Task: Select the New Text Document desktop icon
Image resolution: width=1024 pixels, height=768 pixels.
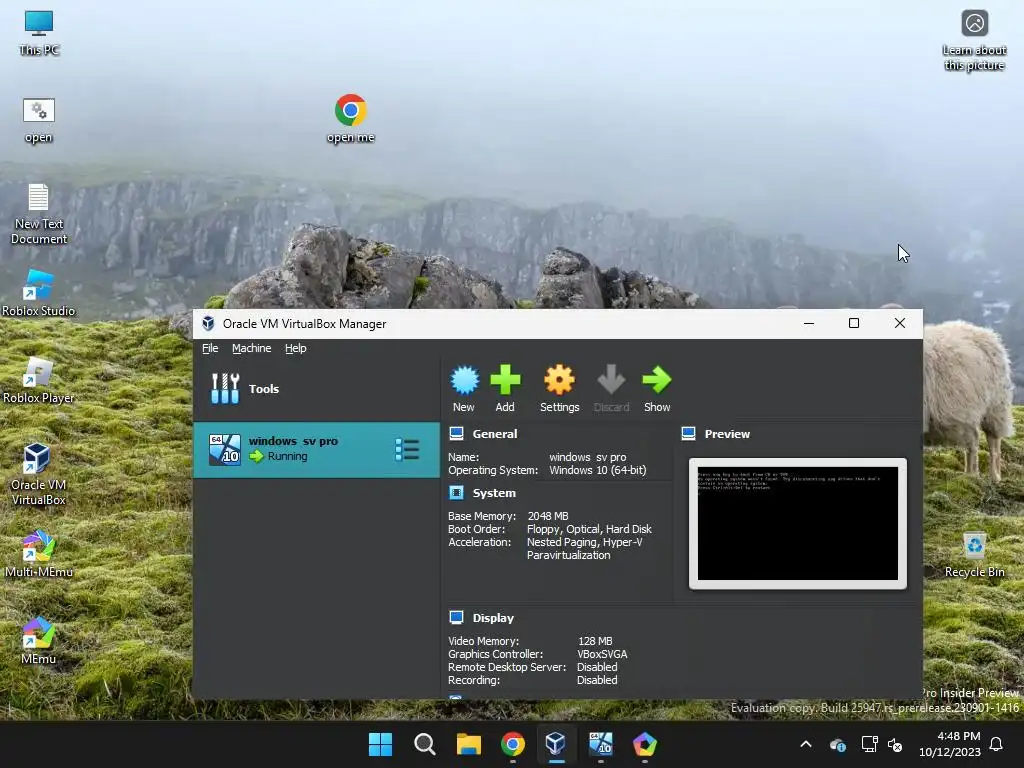Action: coord(39,214)
